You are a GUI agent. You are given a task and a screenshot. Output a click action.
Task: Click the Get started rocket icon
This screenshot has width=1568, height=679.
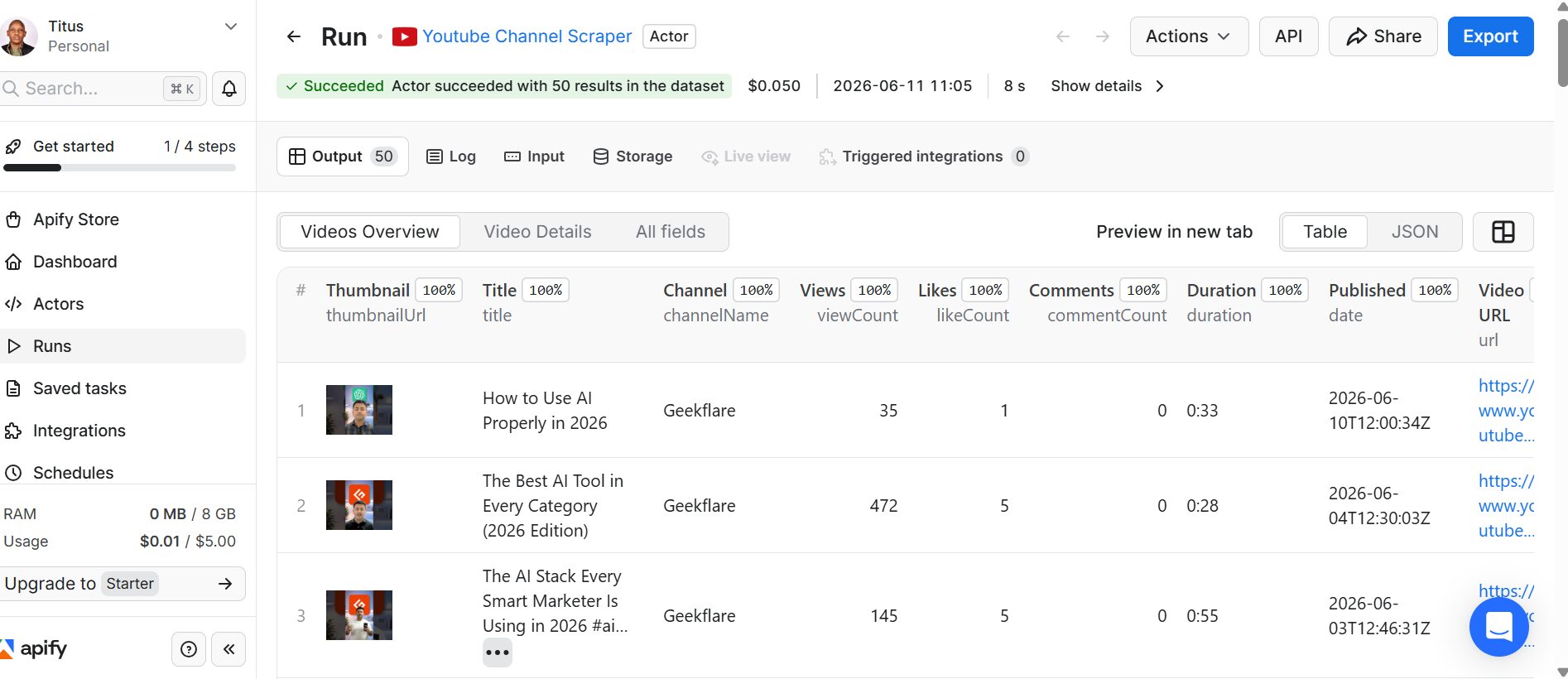(13, 147)
